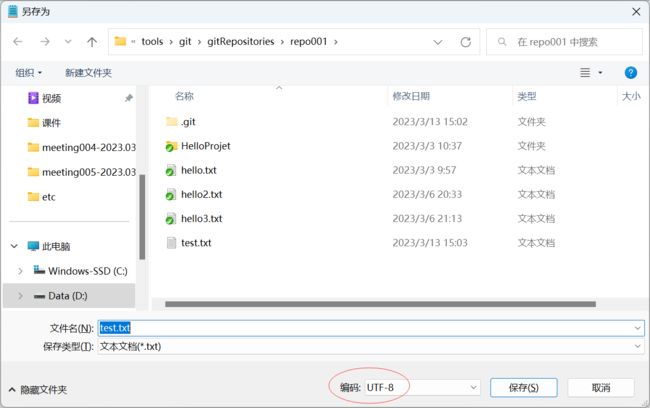
Task: Sort files by 大小 column
Action: pyautogui.click(x=631, y=96)
